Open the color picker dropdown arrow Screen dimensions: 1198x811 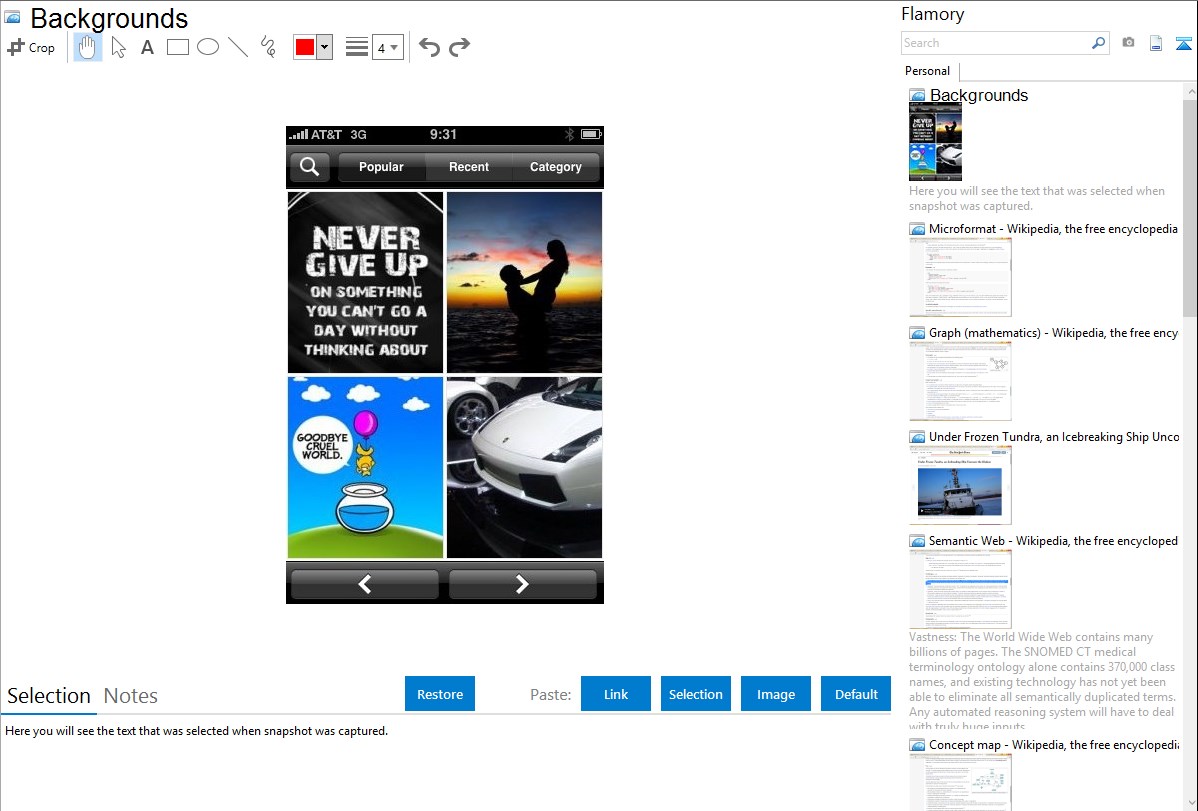(x=324, y=47)
